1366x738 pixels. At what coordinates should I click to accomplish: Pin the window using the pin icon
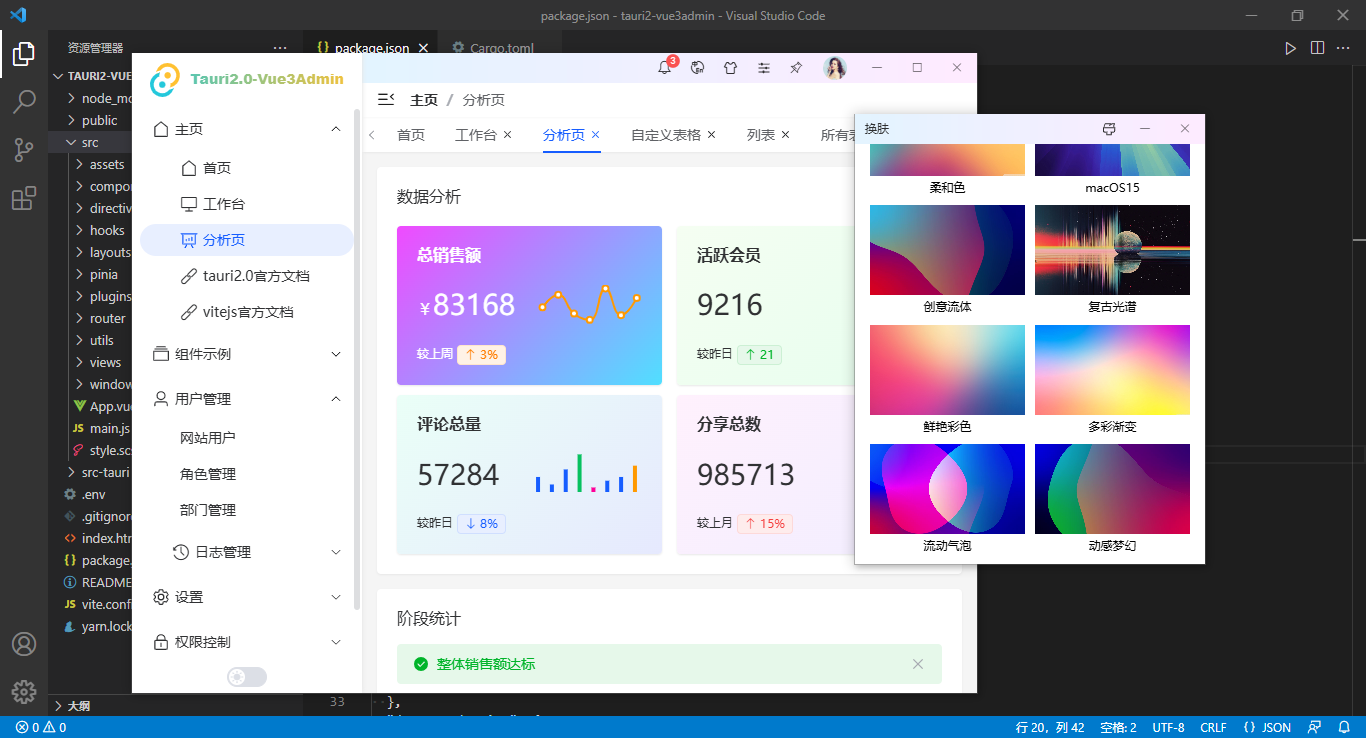[x=797, y=68]
